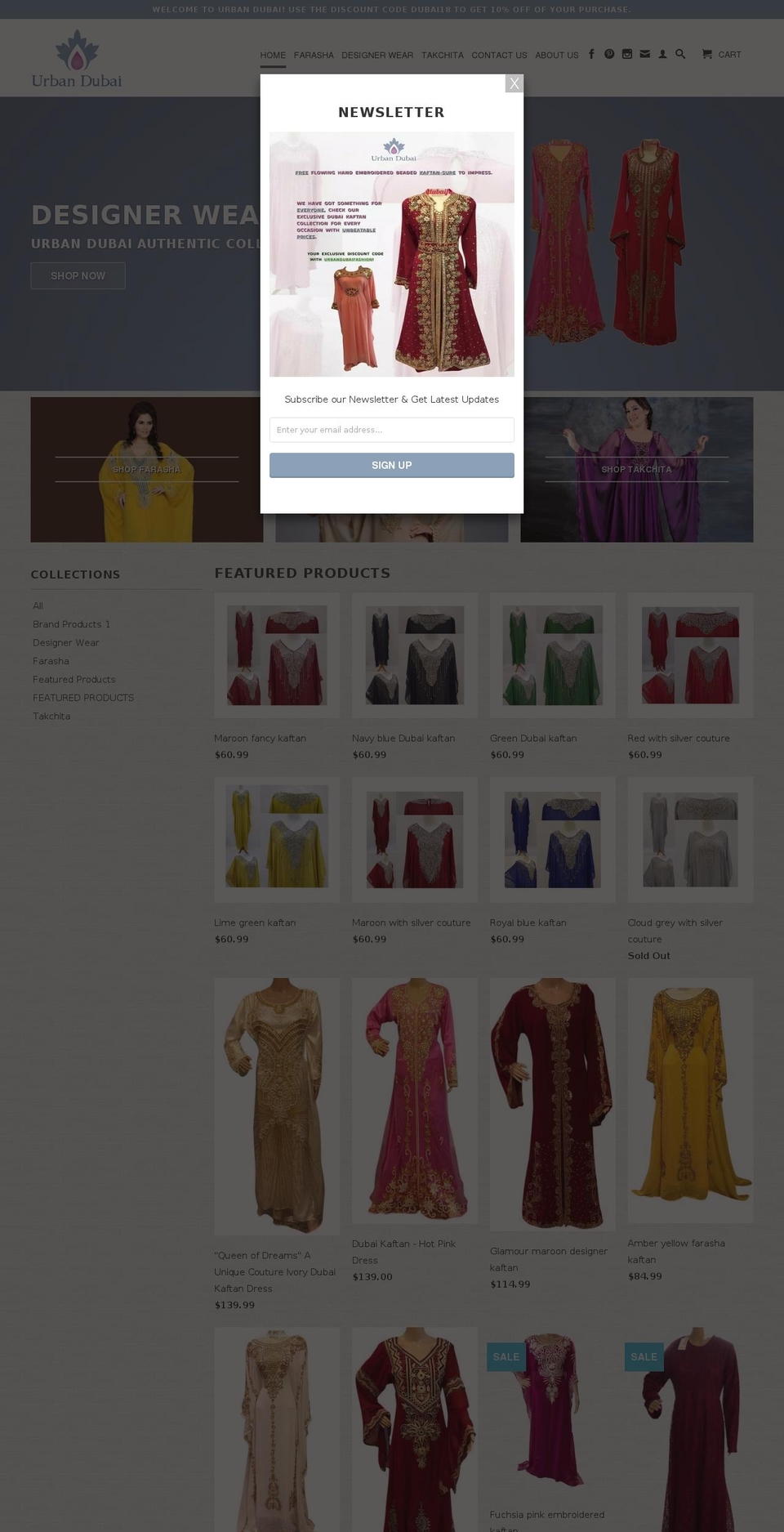Open FARASHA menu item
This screenshot has width=784, height=1532.
tap(314, 55)
